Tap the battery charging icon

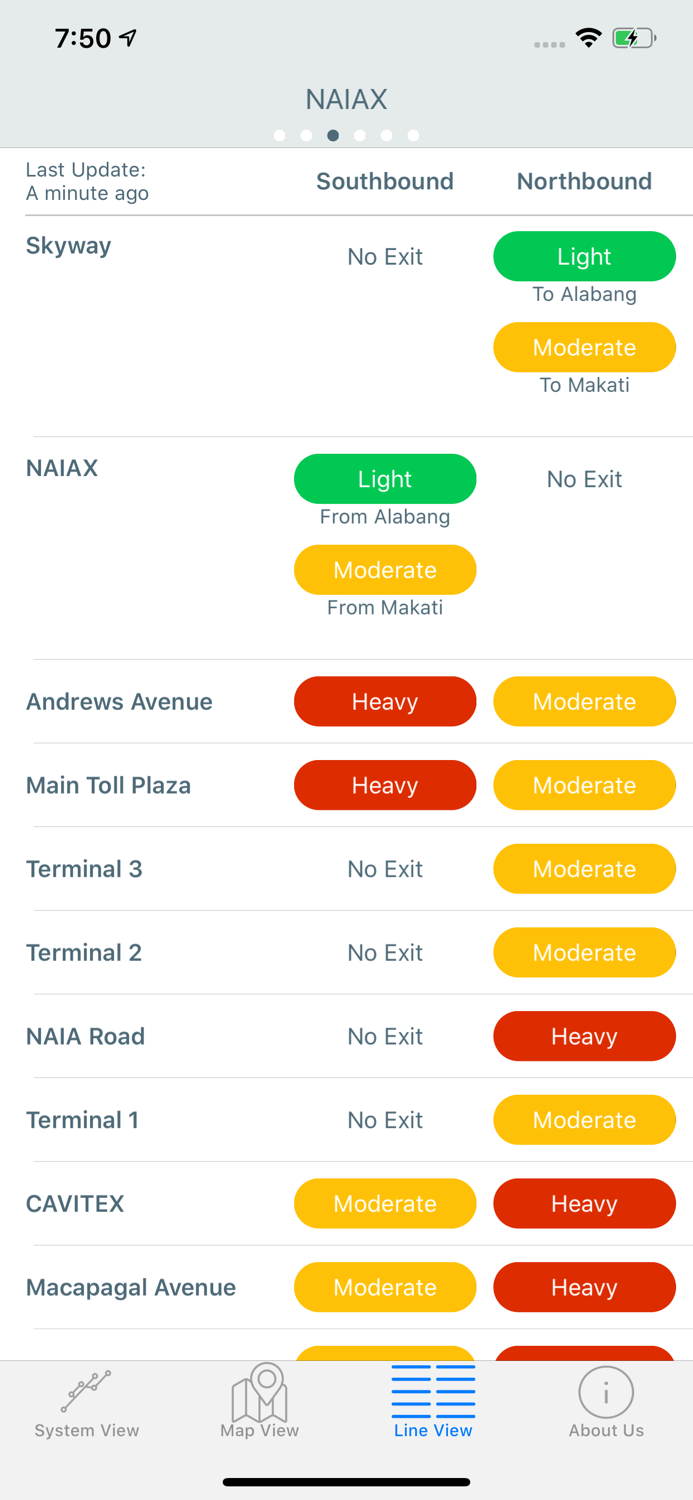[634, 39]
